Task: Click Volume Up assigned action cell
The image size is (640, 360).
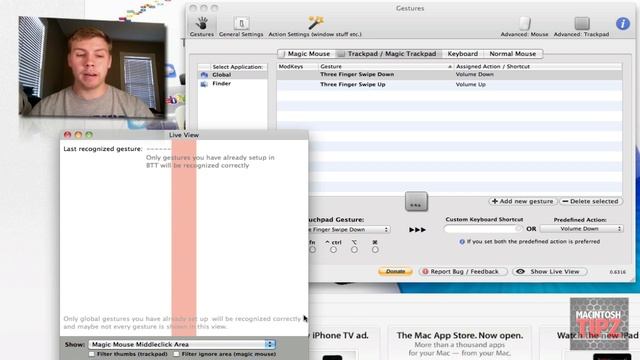Action: click(471, 84)
